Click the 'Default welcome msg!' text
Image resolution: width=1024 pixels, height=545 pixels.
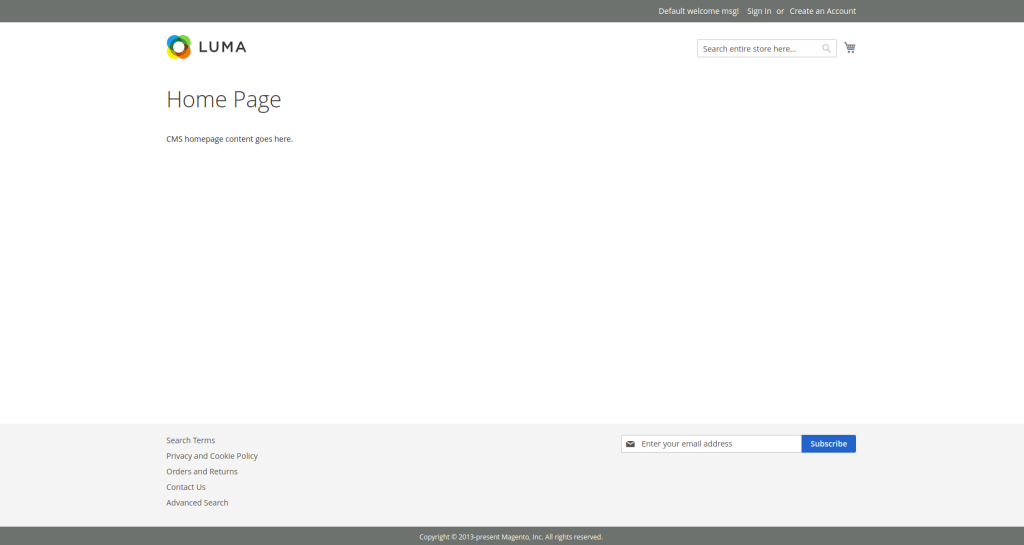698,11
